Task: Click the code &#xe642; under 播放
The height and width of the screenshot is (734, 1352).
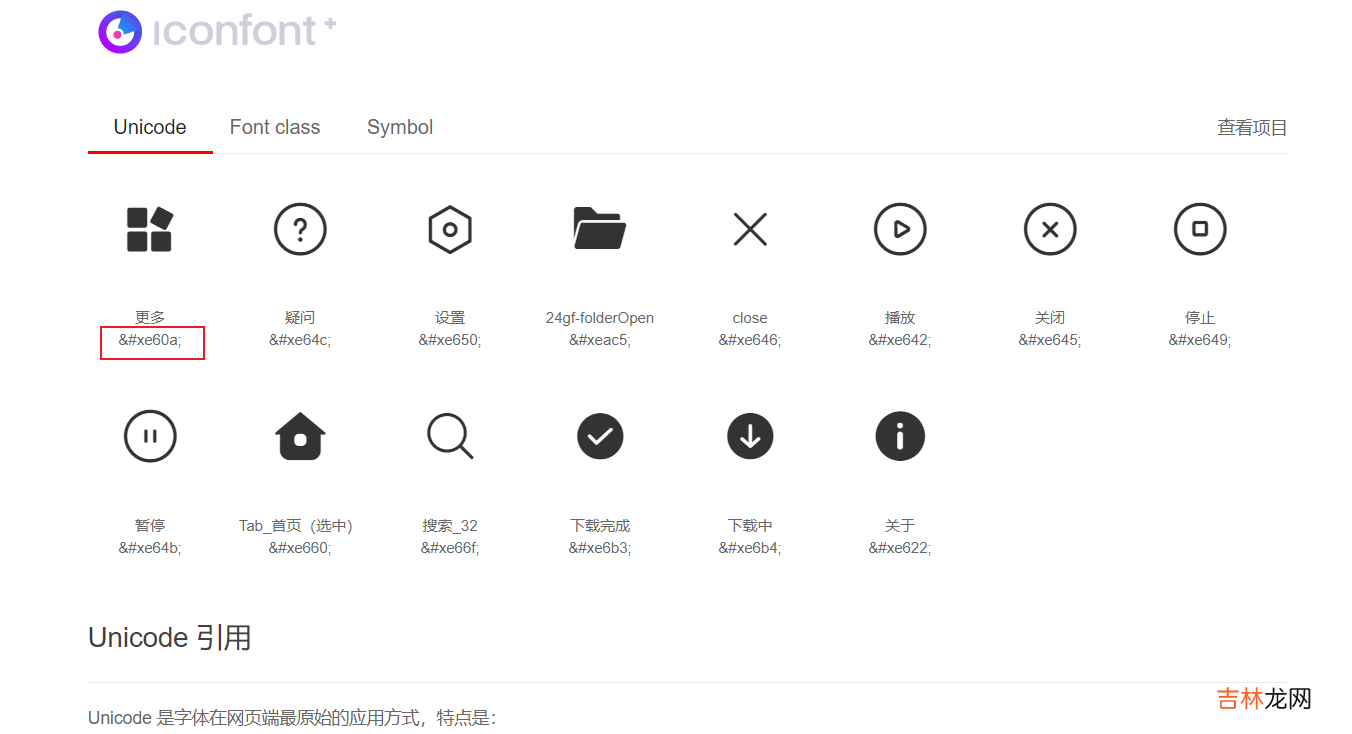Action: tap(900, 340)
